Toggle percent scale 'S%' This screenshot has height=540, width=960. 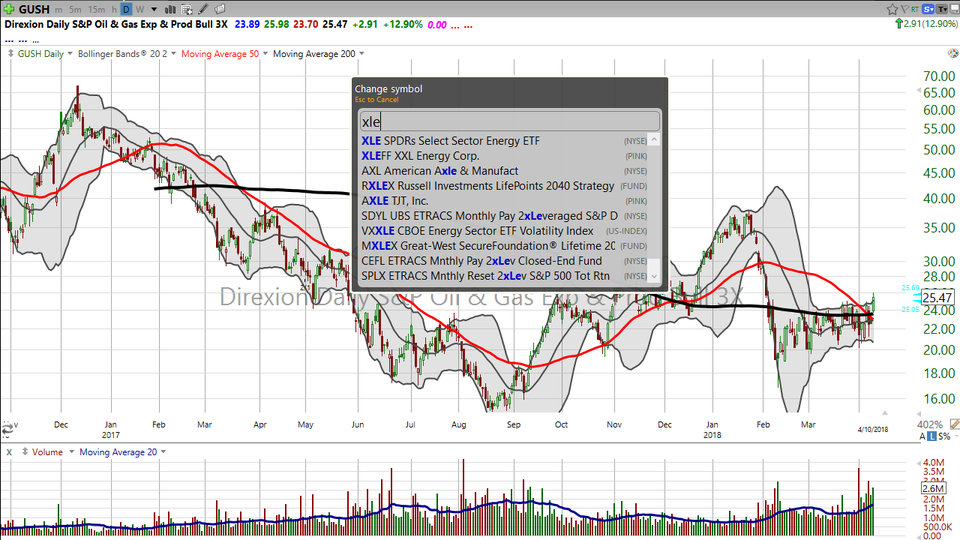tap(944, 436)
